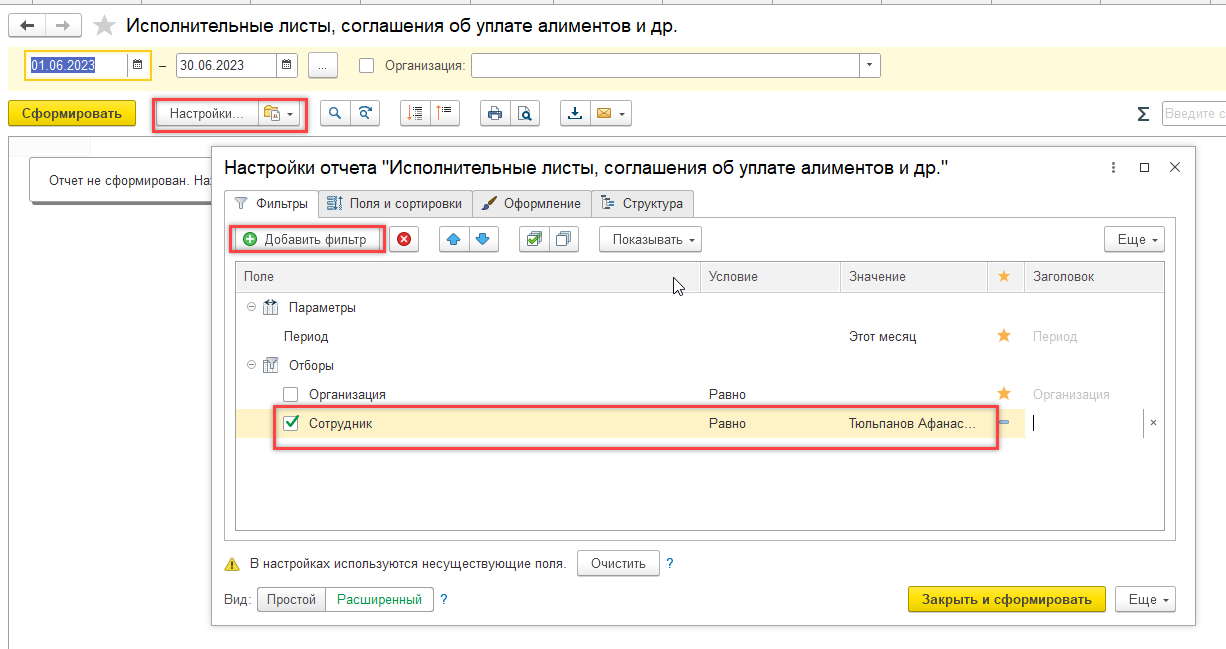Click the Условие column header
The image size is (1226, 649).
point(770,276)
